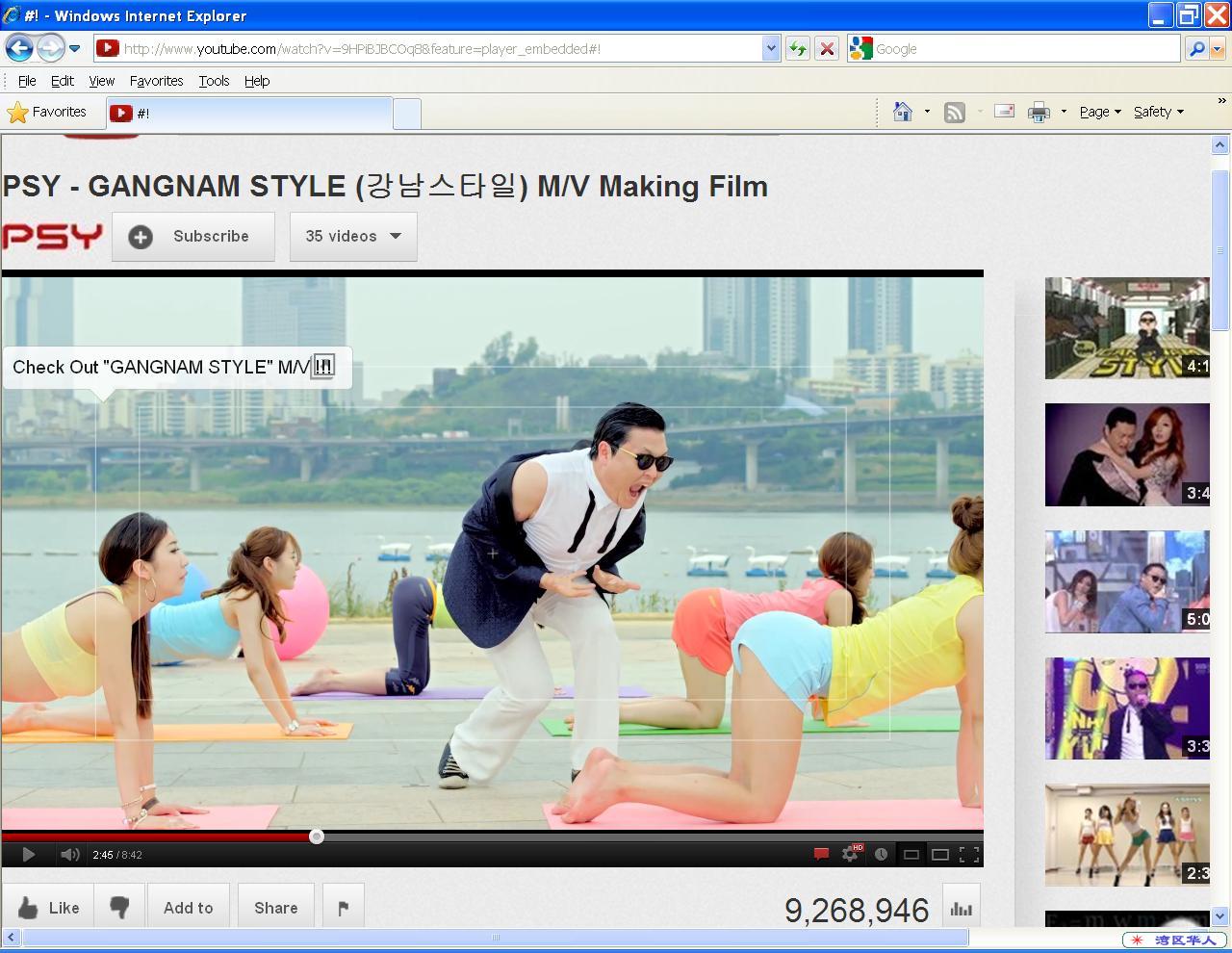The width and height of the screenshot is (1232, 953).
Task: Click the horizontal scrollbar left arrow
Action: click(12, 937)
